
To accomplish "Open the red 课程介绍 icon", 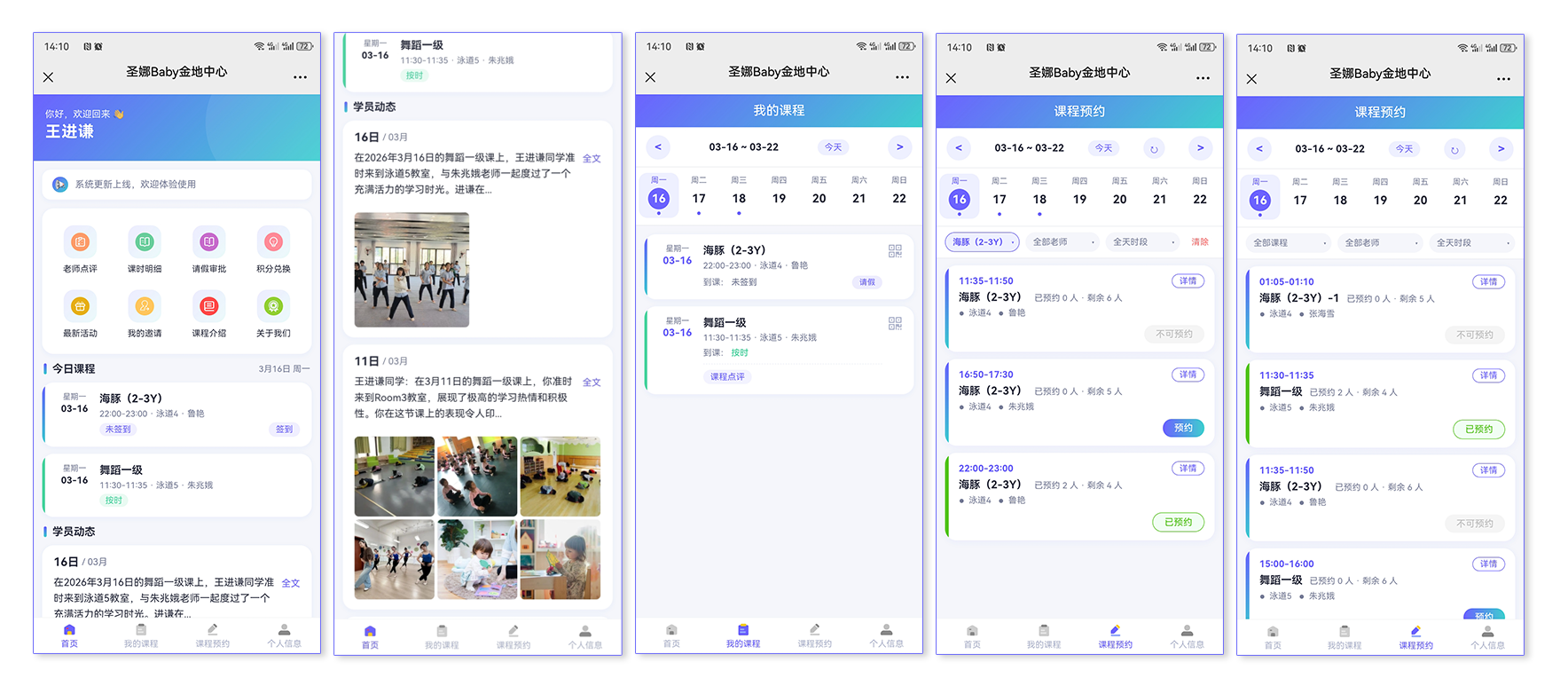I will click(x=209, y=307).
